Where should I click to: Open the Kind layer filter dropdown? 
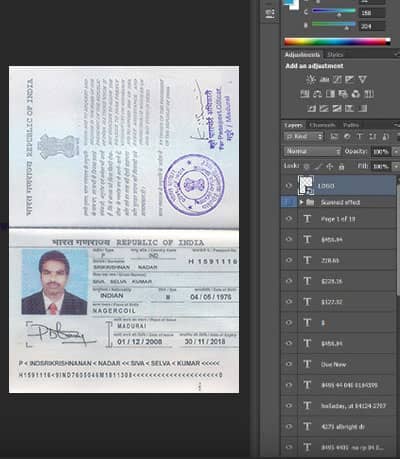(x=304, y=137)
